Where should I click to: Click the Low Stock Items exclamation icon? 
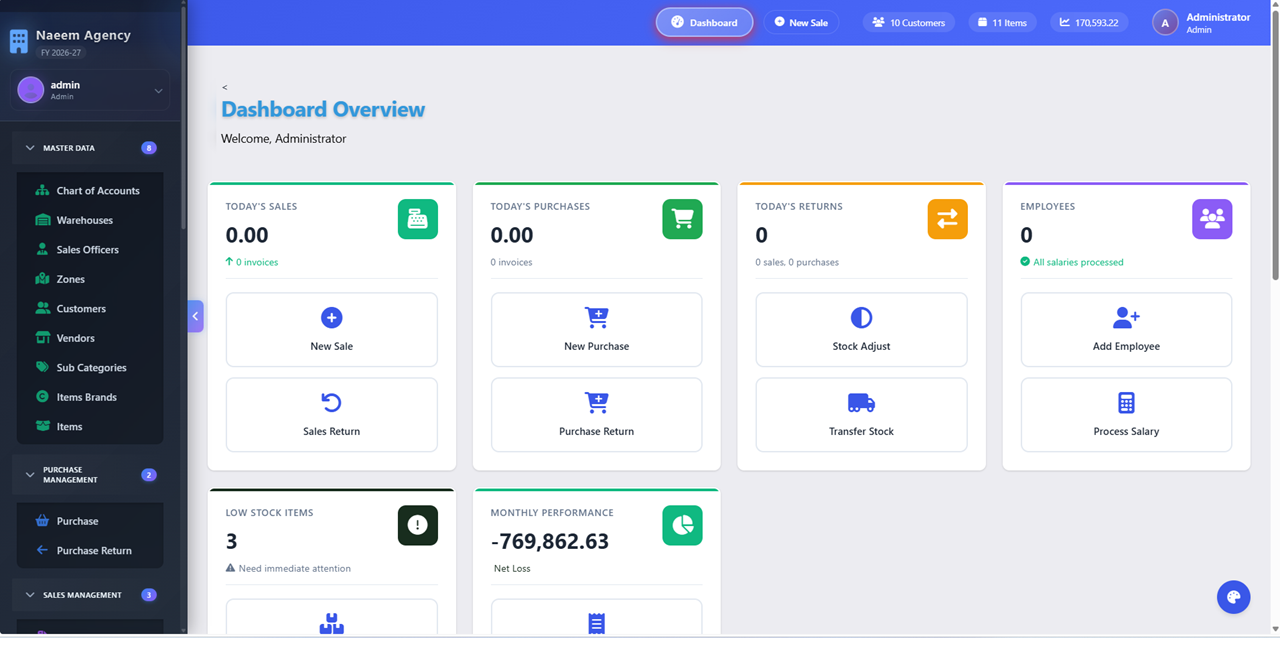[x=417, y=525]
